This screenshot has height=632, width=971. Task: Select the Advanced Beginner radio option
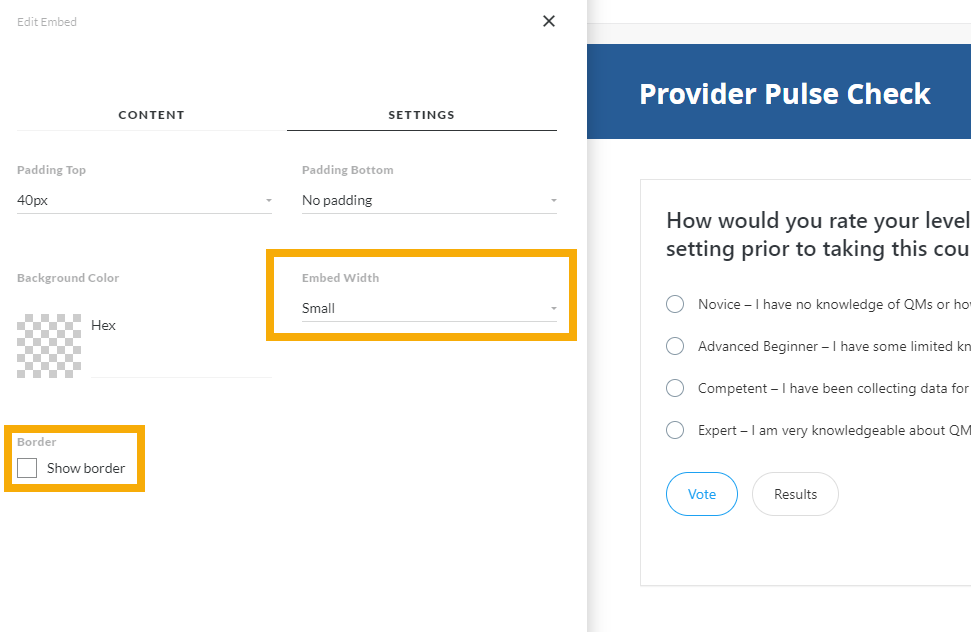tap(675, 346)
